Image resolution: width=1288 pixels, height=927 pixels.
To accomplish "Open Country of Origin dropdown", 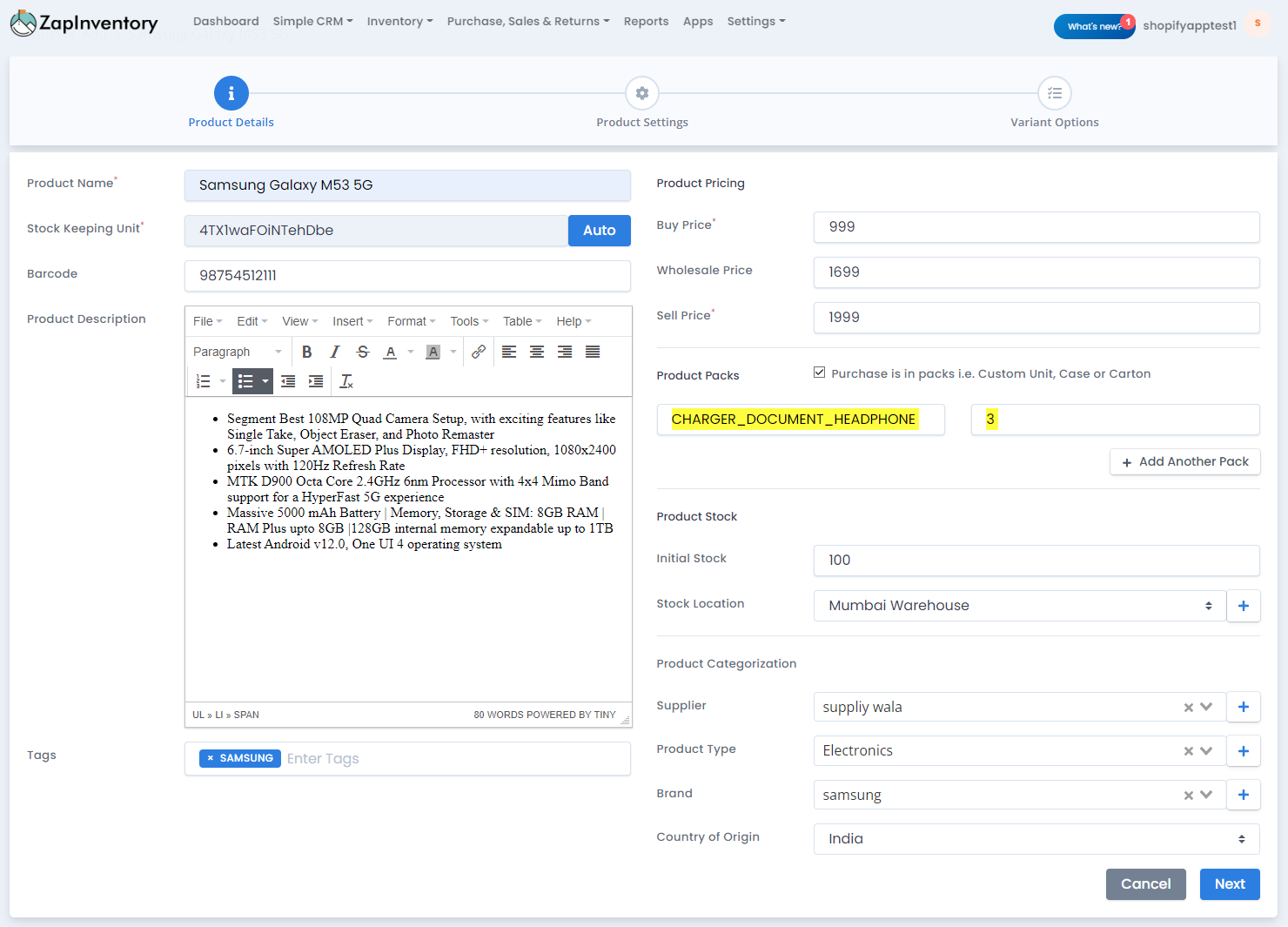I will (x=1036, y=839).
